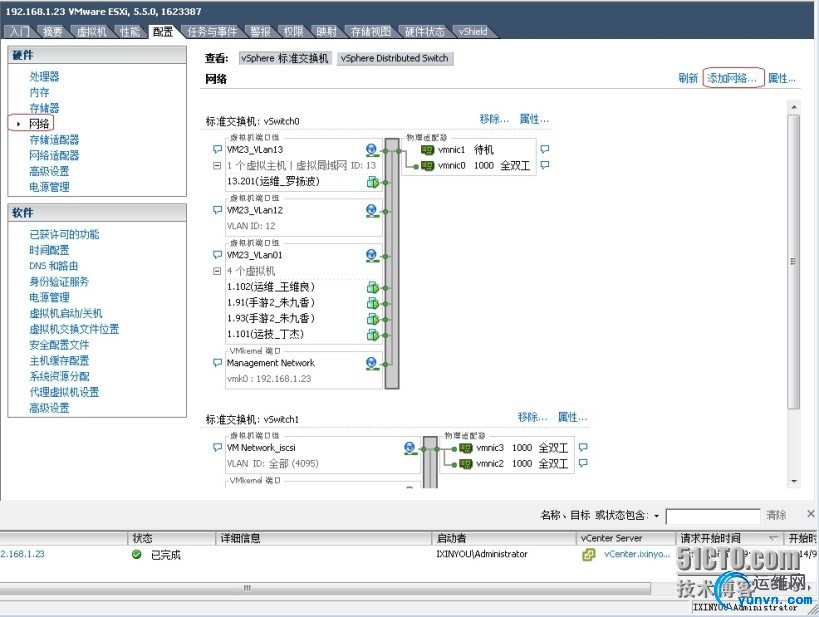This screenshot has width=819, height=617.
Task: Click the vmnic2 adapter icon
Action: 465,463
